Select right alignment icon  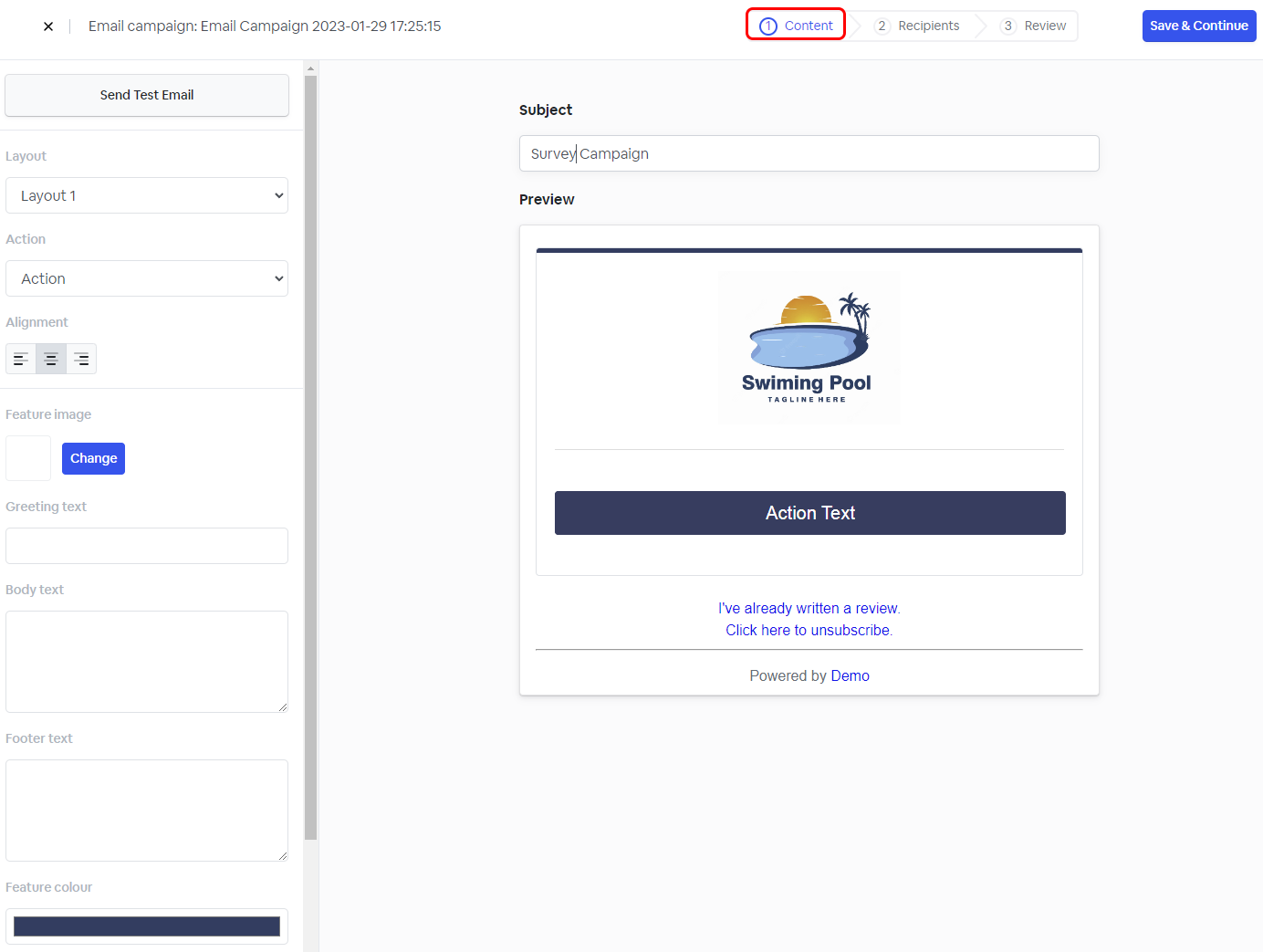pos(81,359)
